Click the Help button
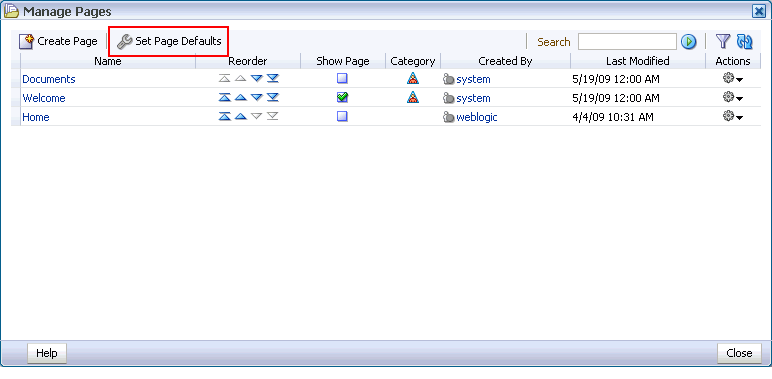Viewport: 772px width, 379px height. (x=47, y=353)
